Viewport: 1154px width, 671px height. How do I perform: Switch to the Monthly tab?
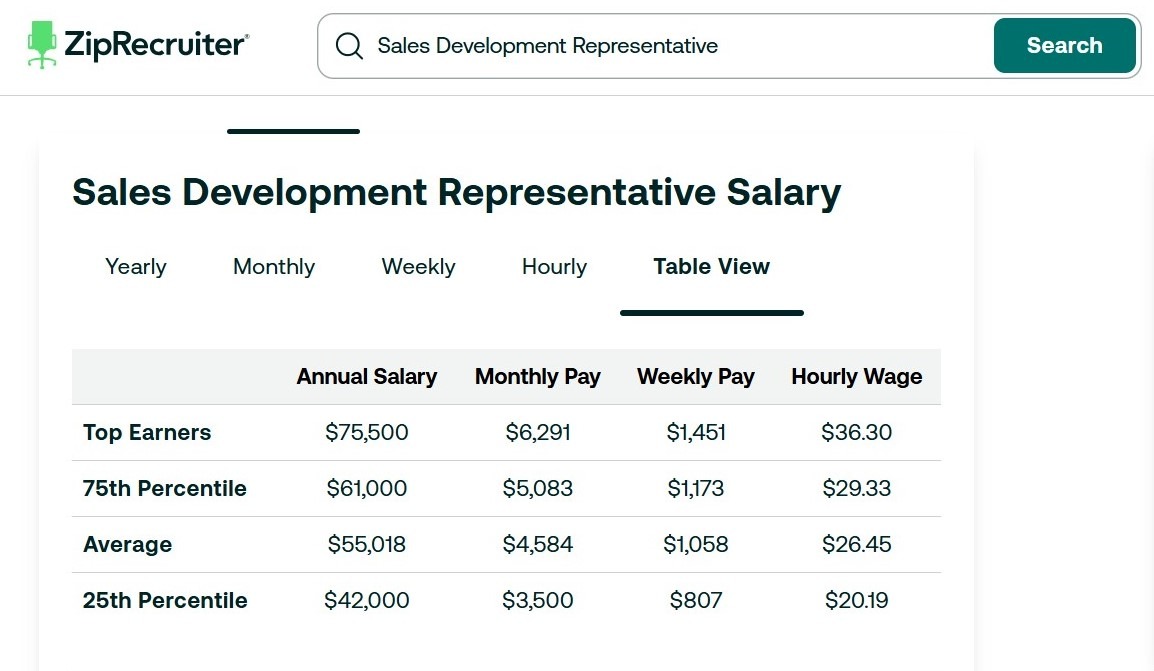(x=274, y=267)
